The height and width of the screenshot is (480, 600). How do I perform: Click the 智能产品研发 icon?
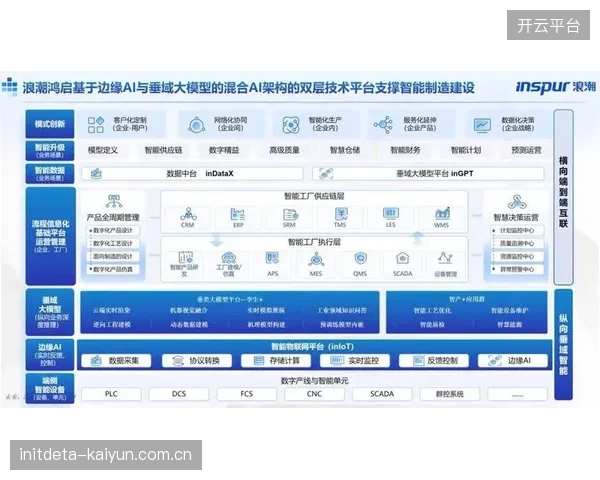coord(186,256)
